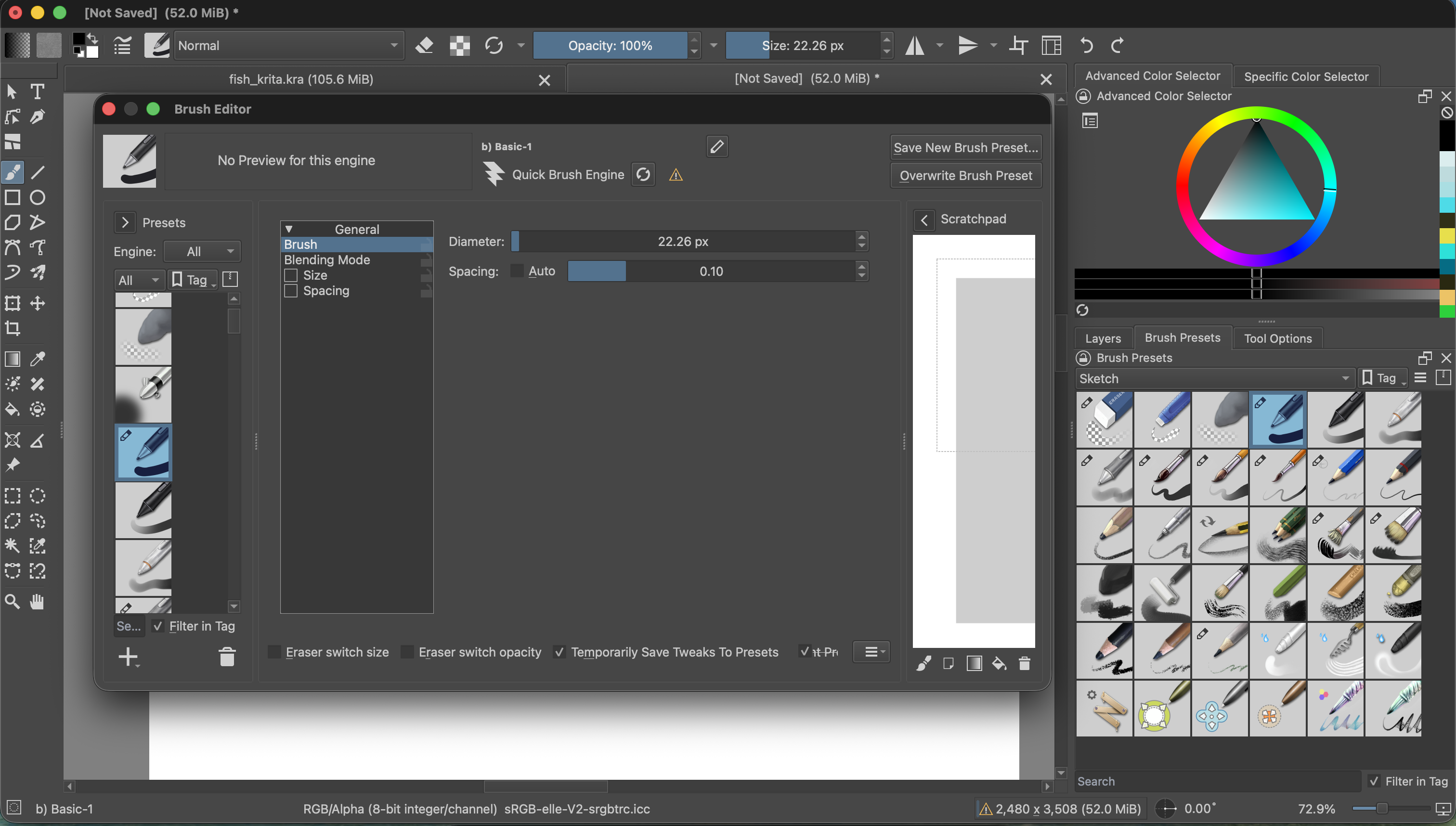The height and width of the screenshot is (826, 1456).
Task: Click Overwrite Brush Preset button
Action: click(x=966, y=176)
